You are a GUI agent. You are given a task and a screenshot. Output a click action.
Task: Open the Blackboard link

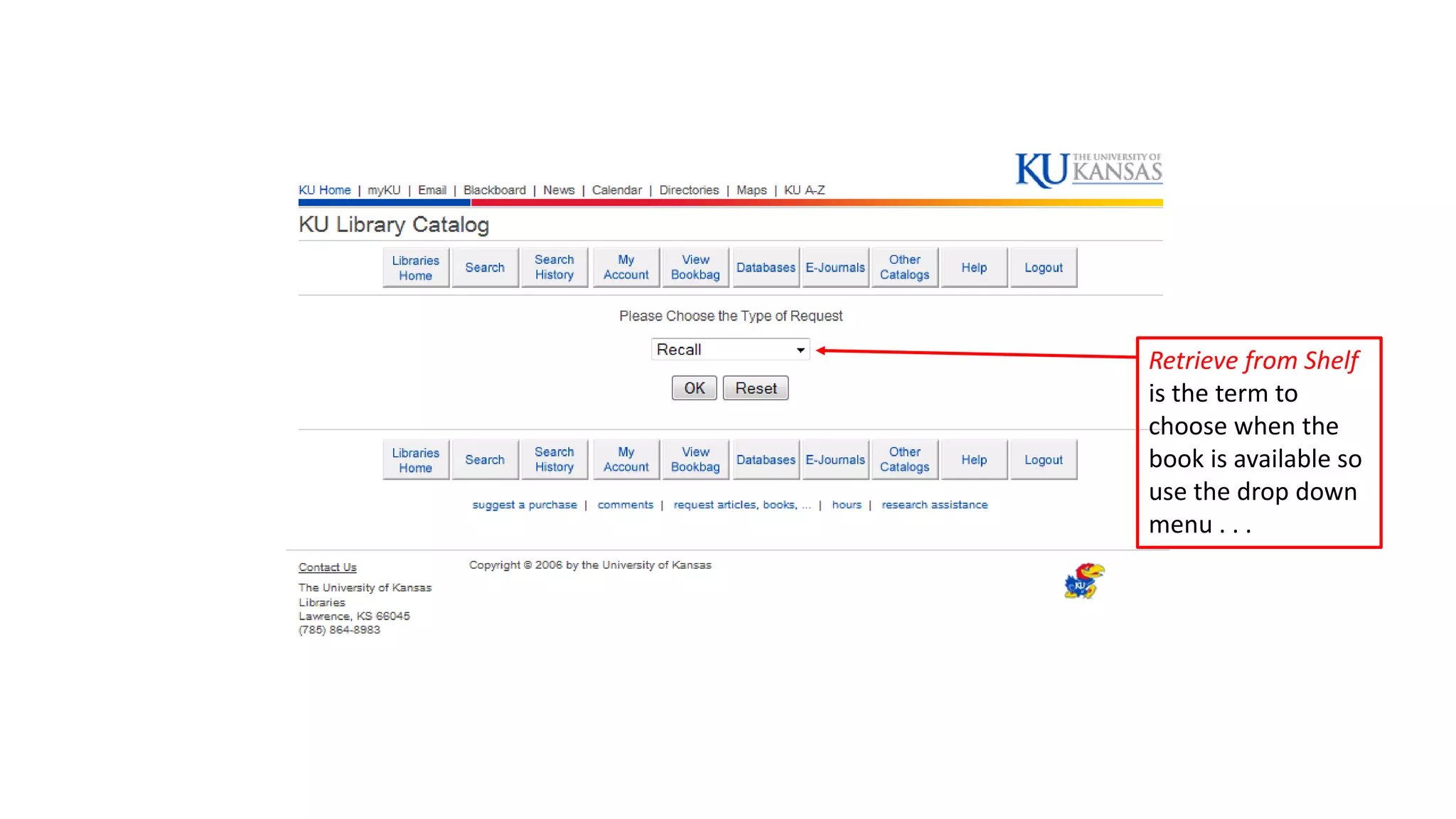tap(494, 191)
